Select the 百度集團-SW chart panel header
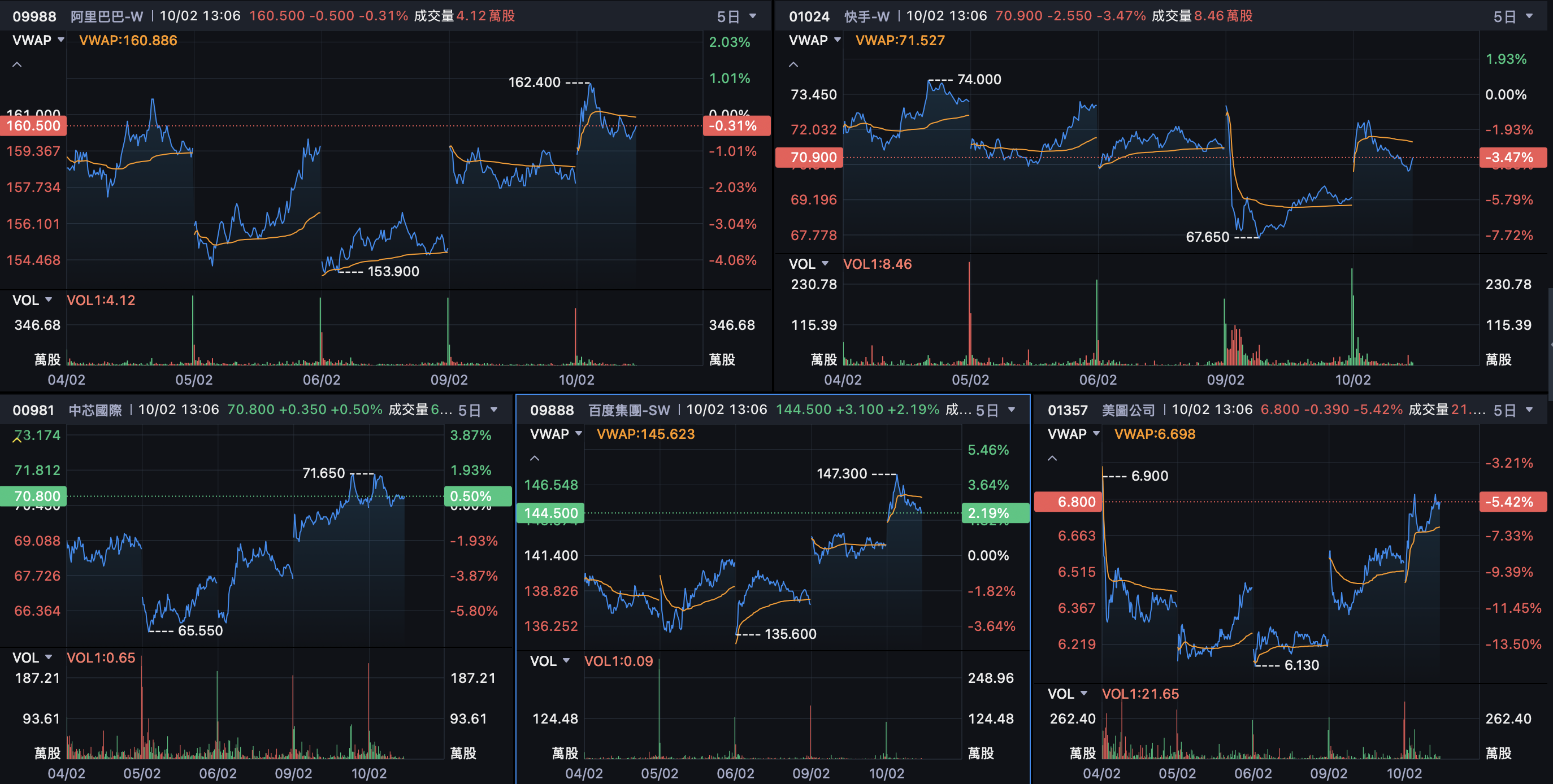Viewport: 1553px width, 784px height. 629,410
